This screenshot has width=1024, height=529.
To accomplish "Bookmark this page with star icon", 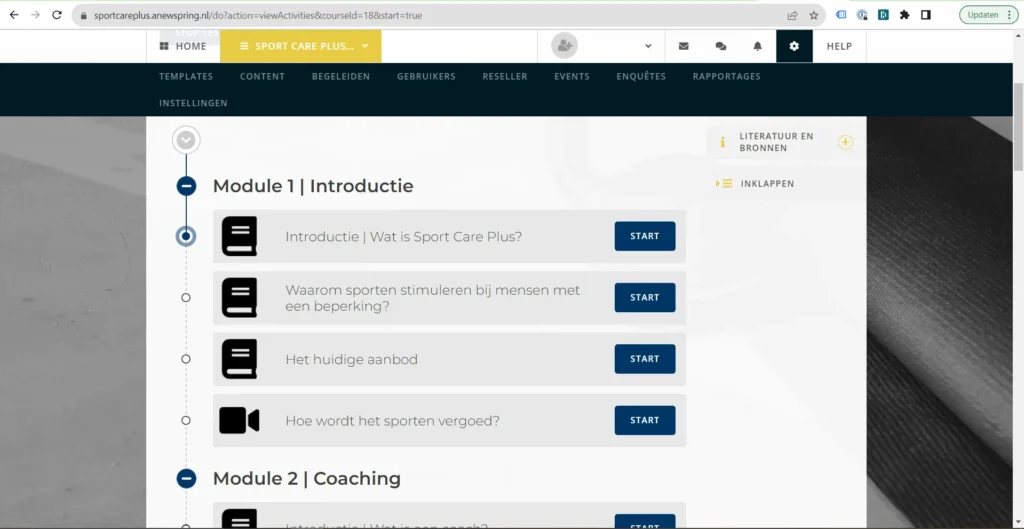I will coord(814,15).
